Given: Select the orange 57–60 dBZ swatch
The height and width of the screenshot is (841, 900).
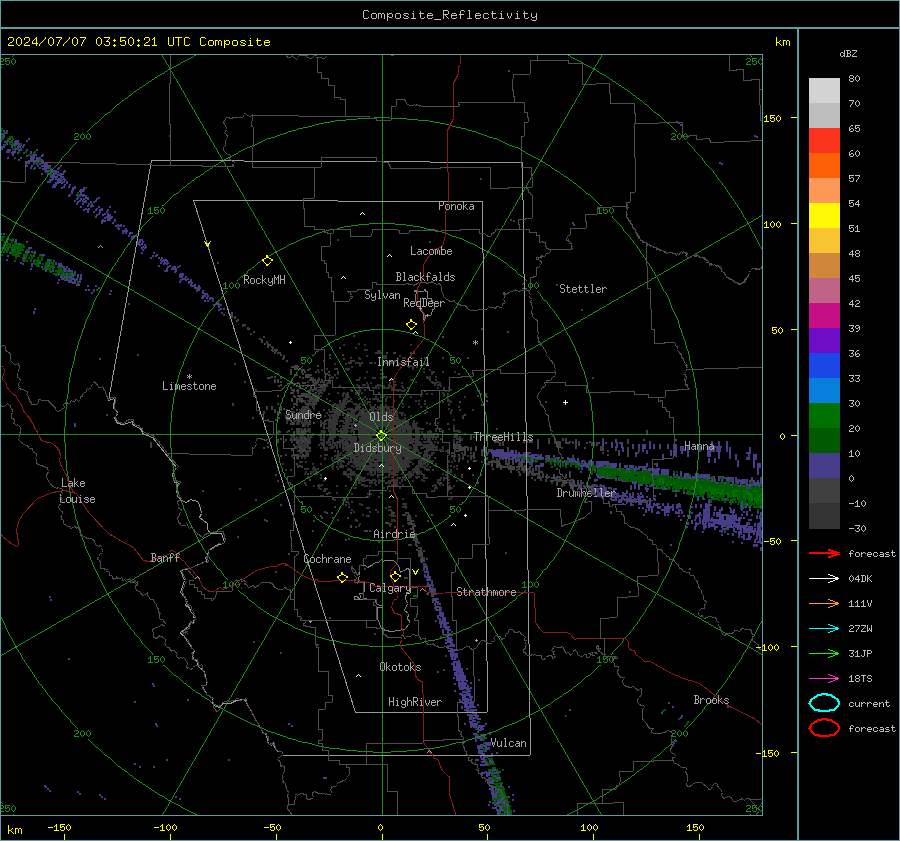Looking at the screenshot, I should (x=824, y=166).
